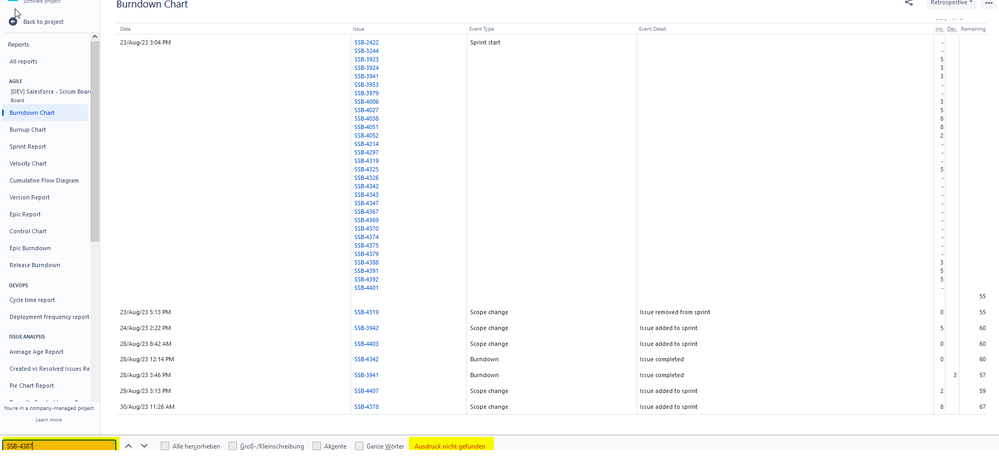The image size is (999, 457).
Task: Open issue SSB-3244
Action: point(366,51)
